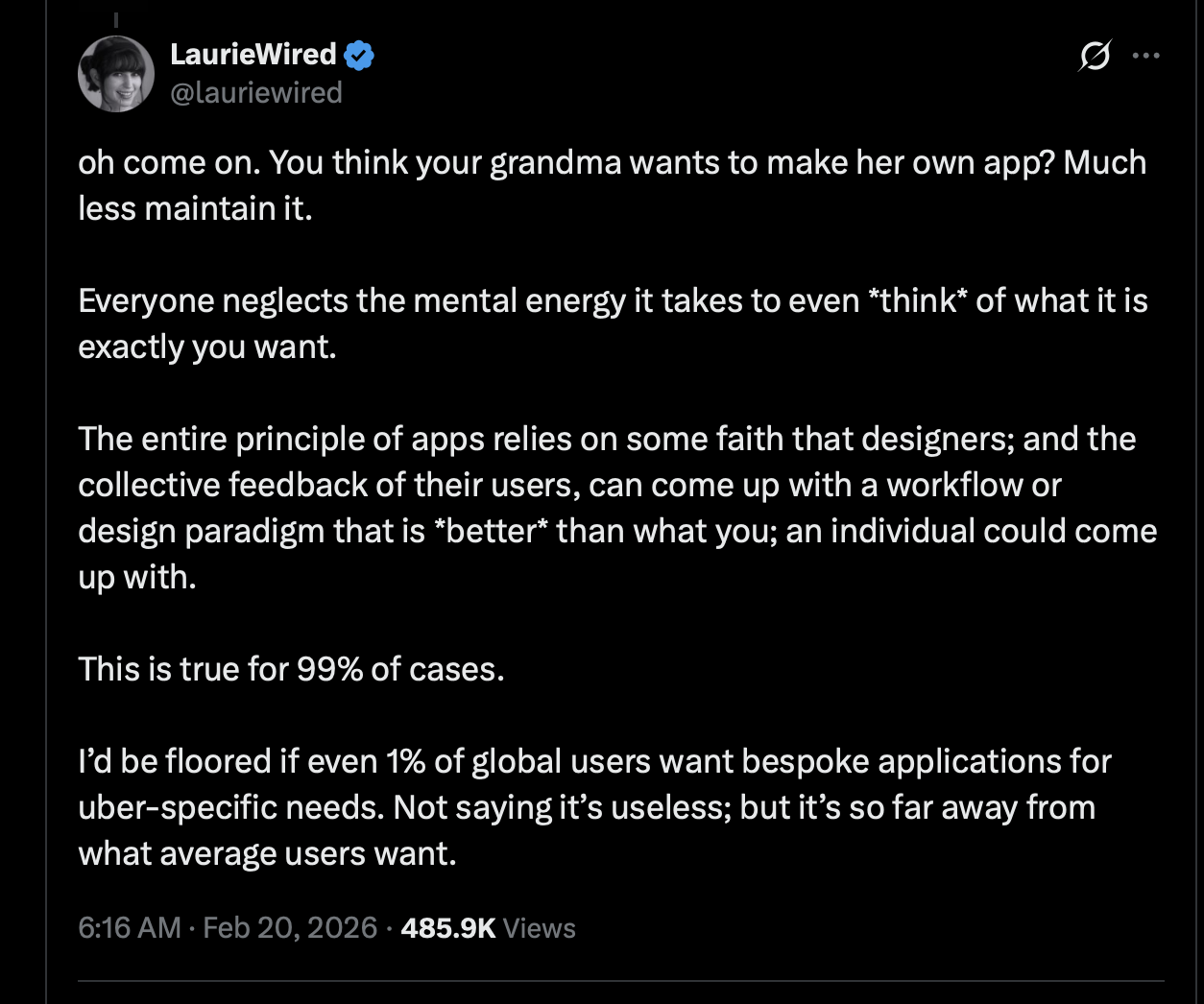Image resolution: width=1204 pixels, height=1004 pixels.
Task: Open the @lauriewired handle link
Action: click(255, 93)
